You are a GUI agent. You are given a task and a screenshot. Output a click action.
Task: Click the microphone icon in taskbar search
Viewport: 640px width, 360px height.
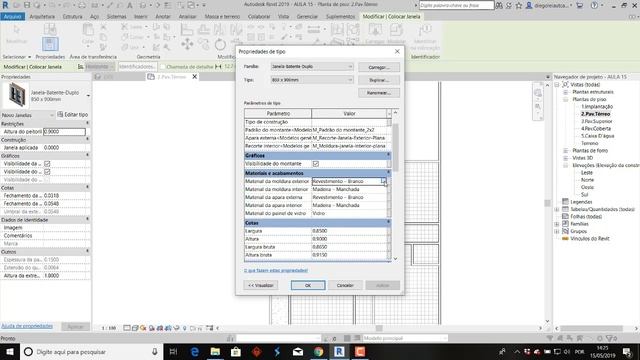[155, 351]
